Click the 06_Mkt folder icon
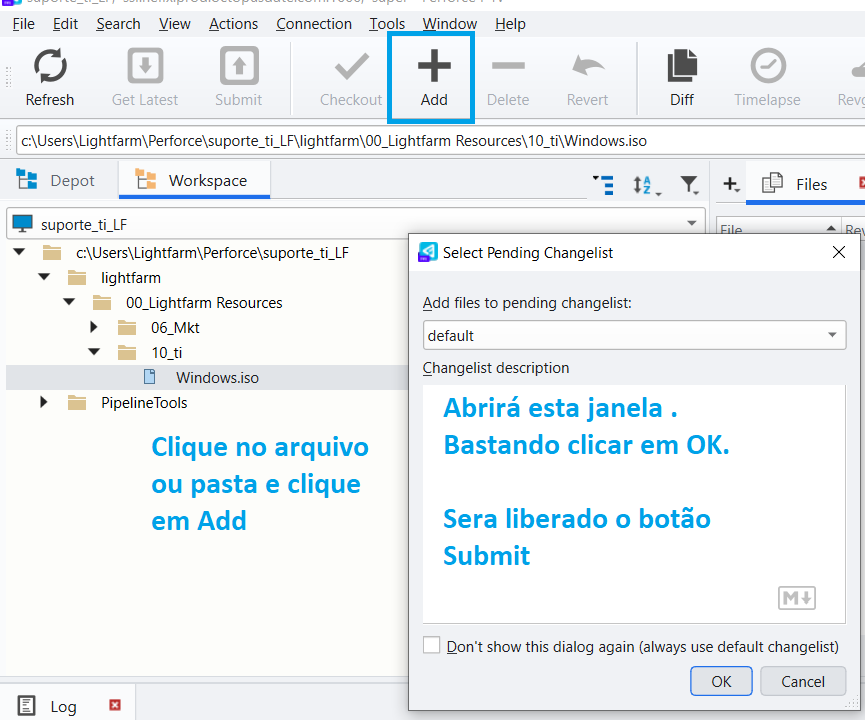This screenshot has height=720, width=865. click(x=127, y=328)
